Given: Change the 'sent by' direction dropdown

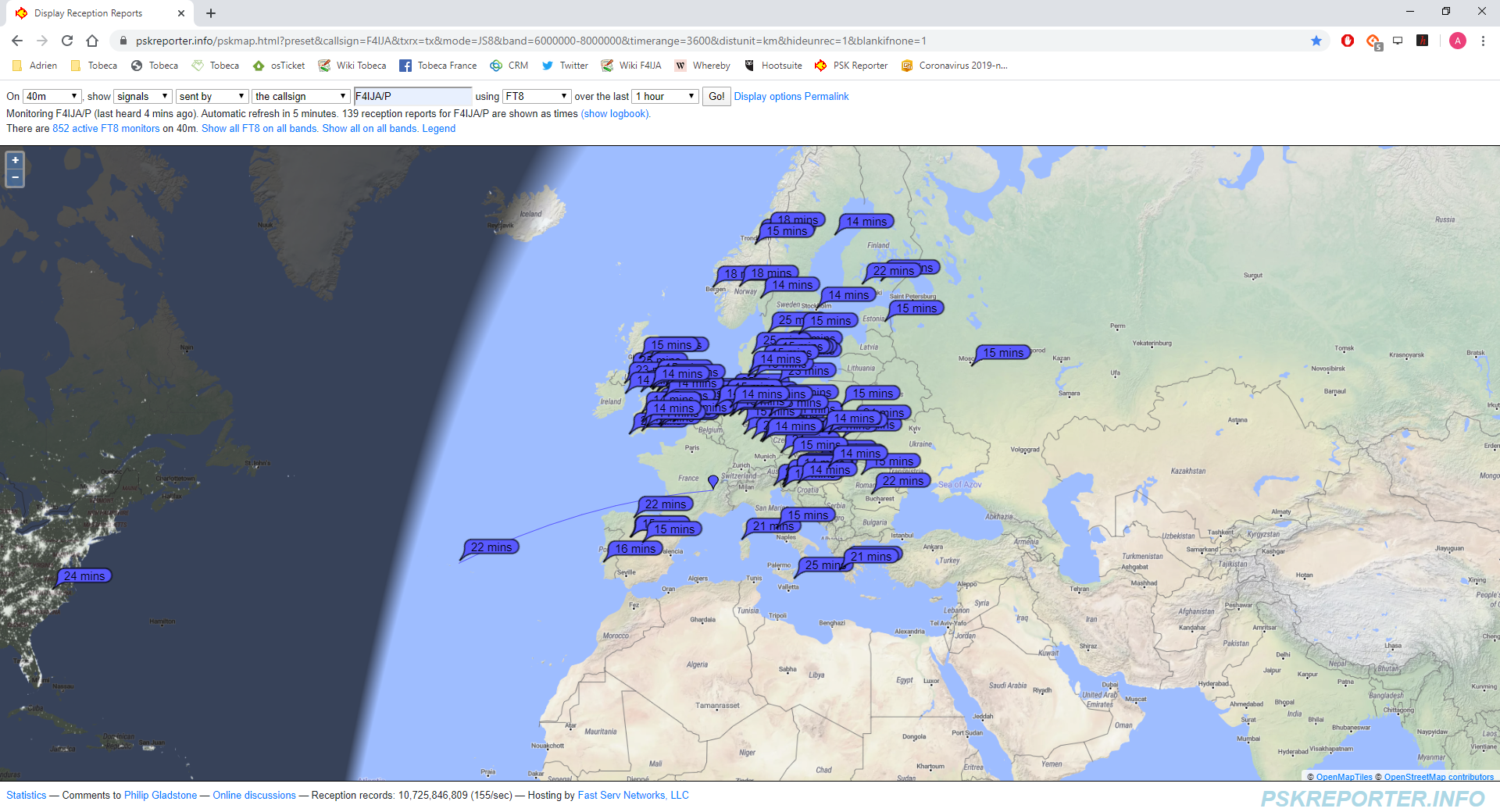Looking at the screenshot, I should pos(212,96).
